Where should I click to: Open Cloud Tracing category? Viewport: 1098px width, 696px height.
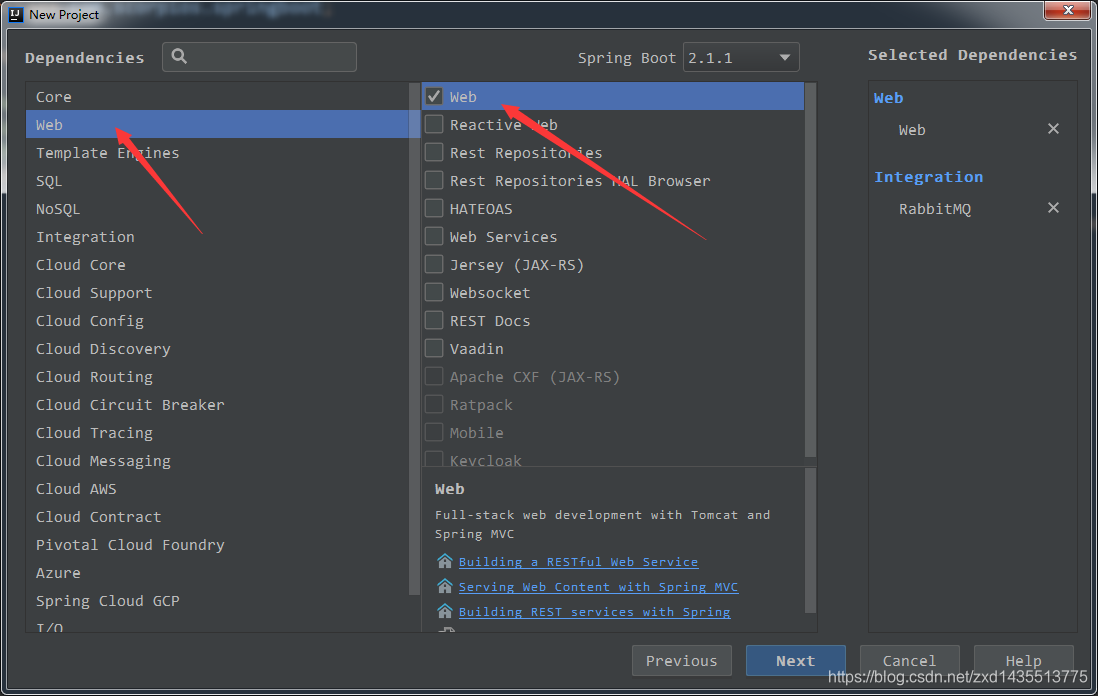[x=217, y=433]
